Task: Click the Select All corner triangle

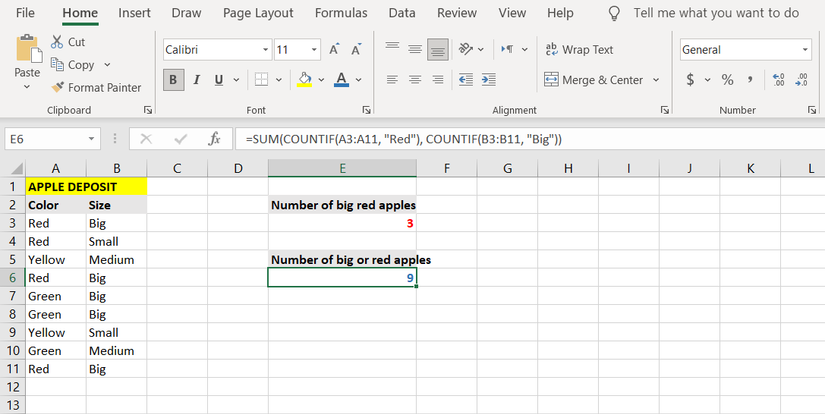Action: 16,168
